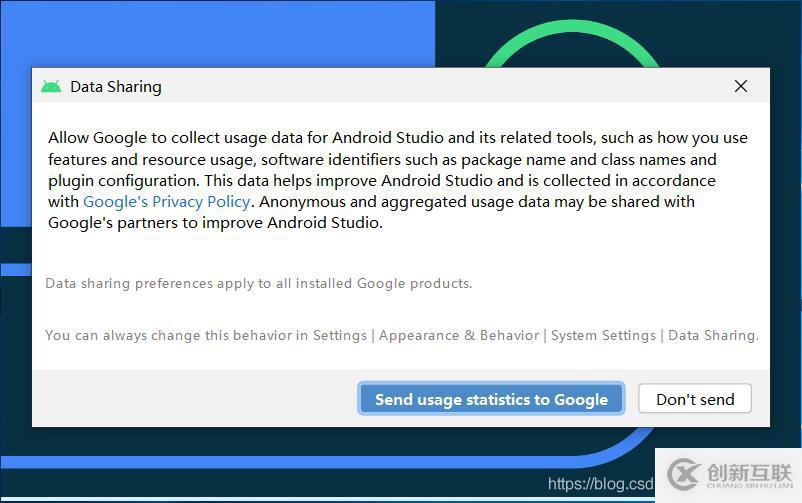Choose the Don't send button
The image size is (802, 503).
[695, 399]
